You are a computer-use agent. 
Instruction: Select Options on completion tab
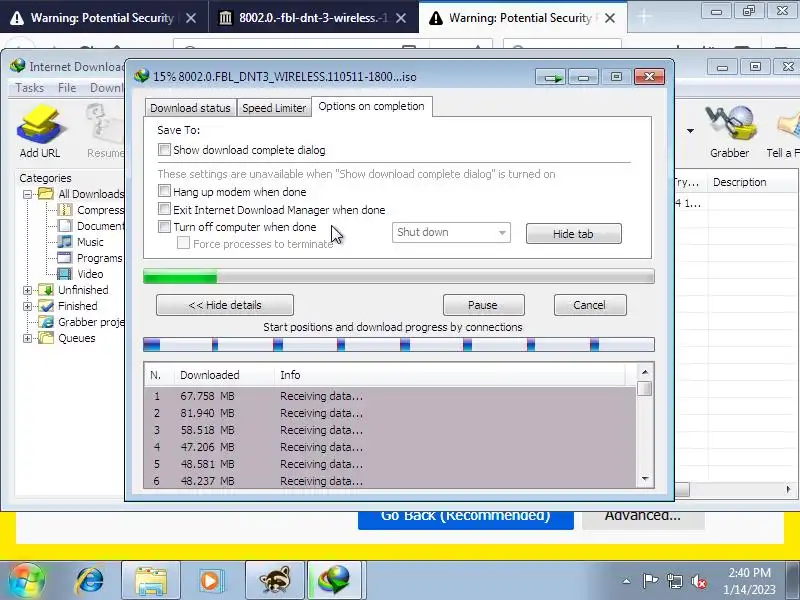[x=371, y=106]
